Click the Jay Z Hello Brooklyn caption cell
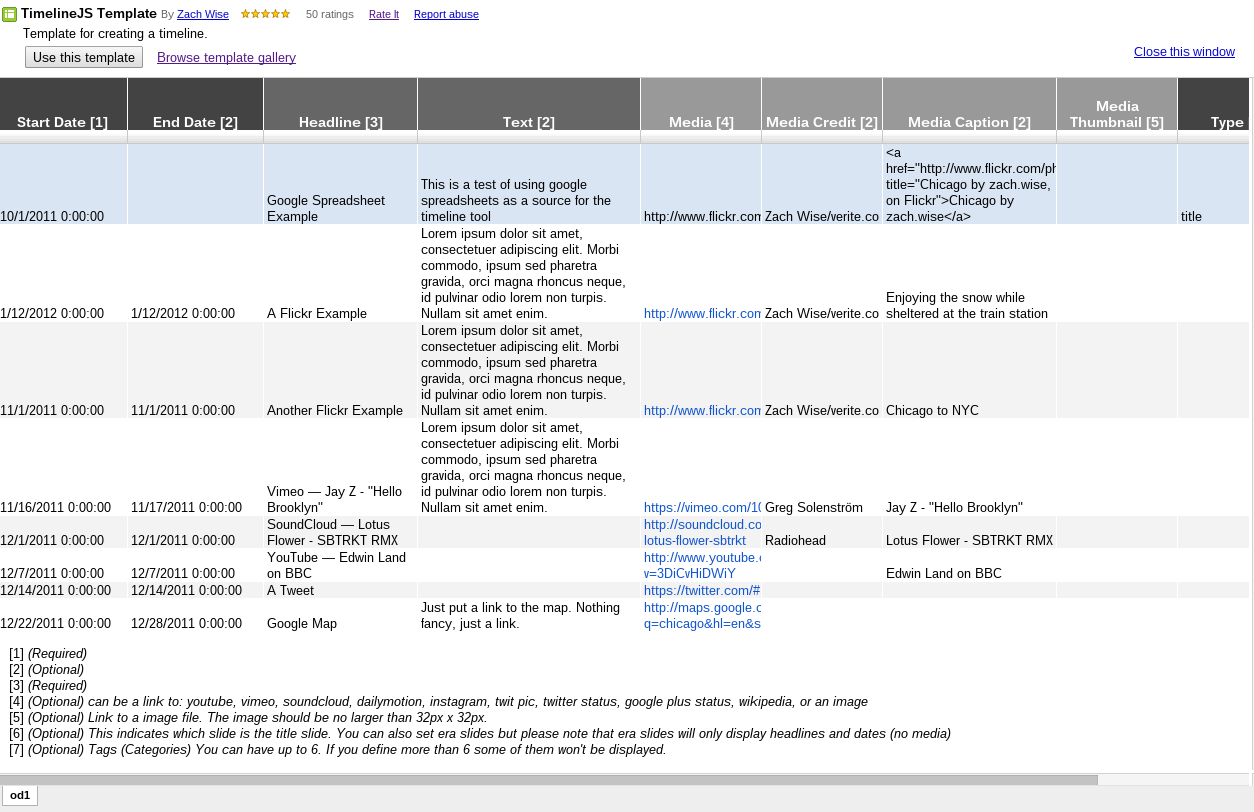The image size is (1254, 812). 969,467
